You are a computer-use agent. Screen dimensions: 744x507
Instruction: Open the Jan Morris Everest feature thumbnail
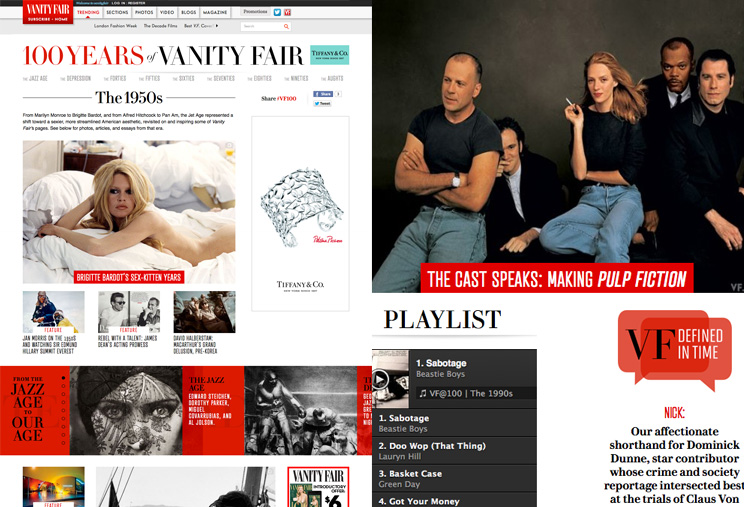54,312
